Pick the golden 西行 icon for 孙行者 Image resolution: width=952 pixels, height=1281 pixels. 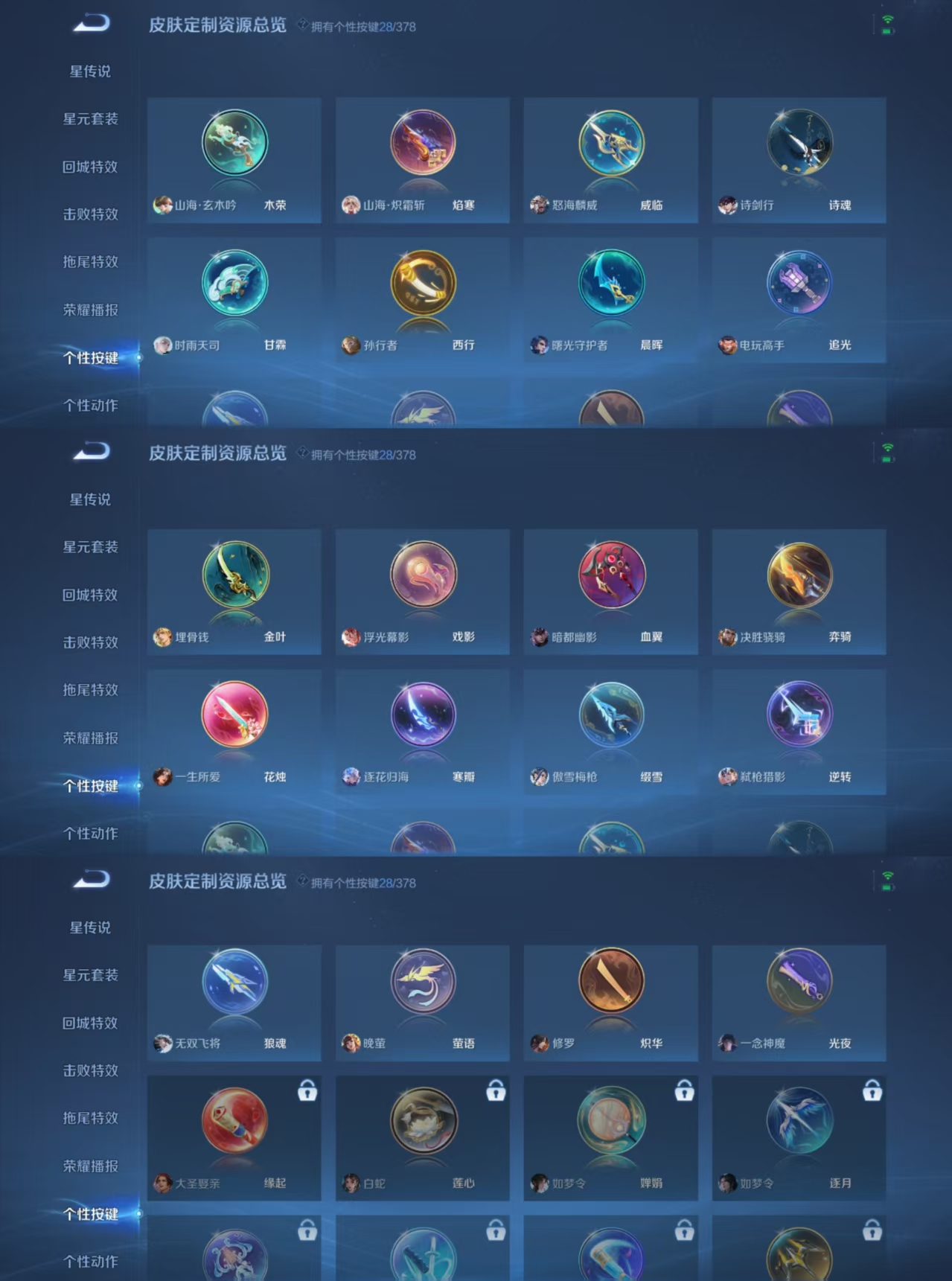pyautogui.click(x=423, y=283)
